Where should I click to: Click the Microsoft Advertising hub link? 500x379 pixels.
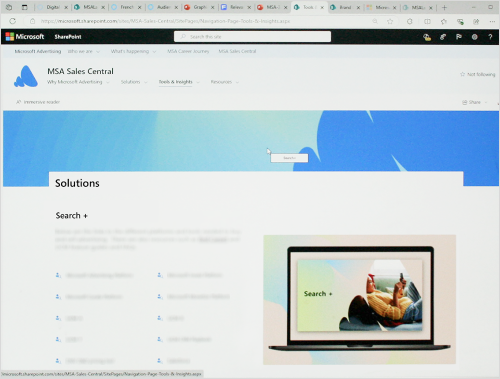(38, 51)
